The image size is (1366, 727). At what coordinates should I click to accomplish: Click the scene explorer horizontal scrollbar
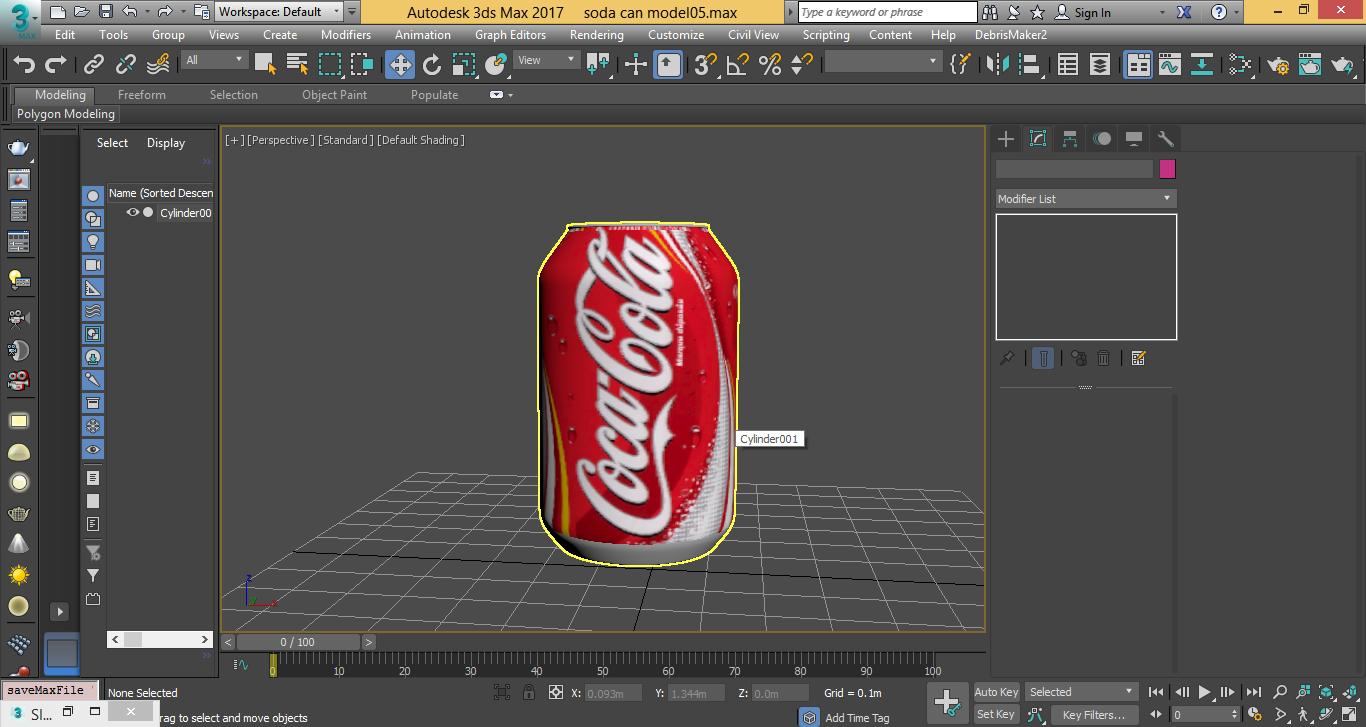click(x=160, y=639)
